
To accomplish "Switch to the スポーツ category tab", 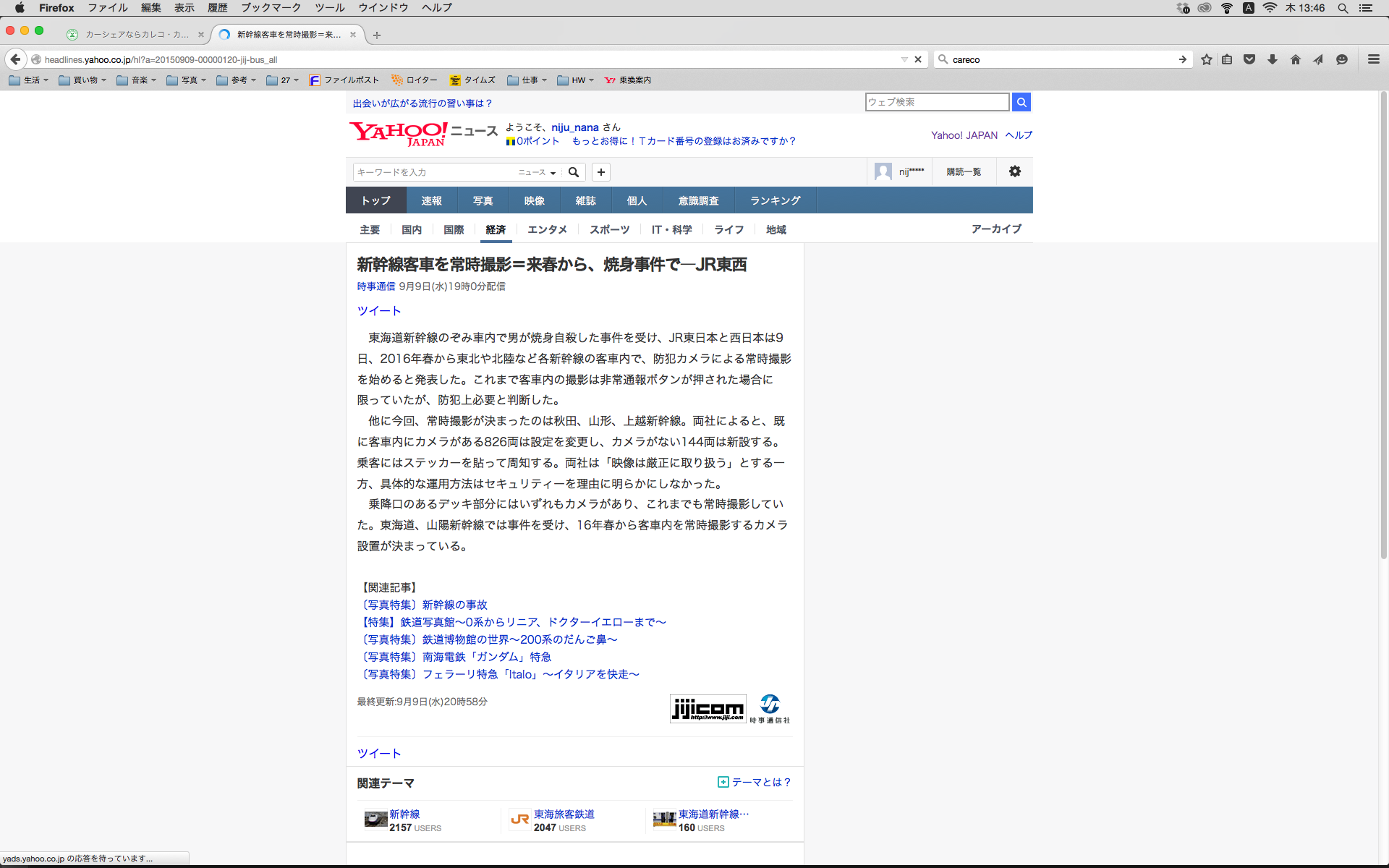I will tap(609, 229).
